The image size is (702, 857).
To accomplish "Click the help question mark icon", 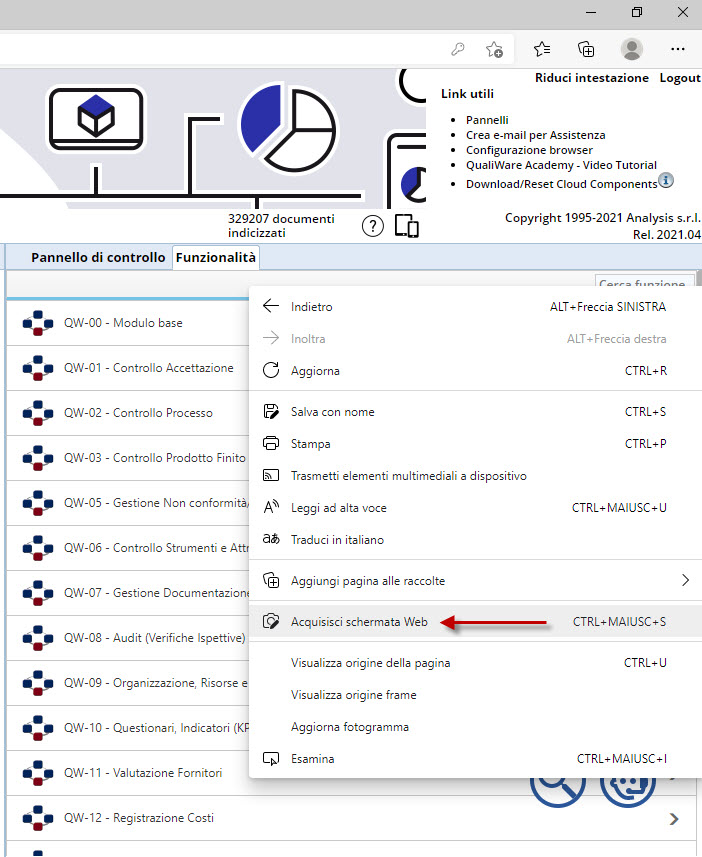I will 373,226.
